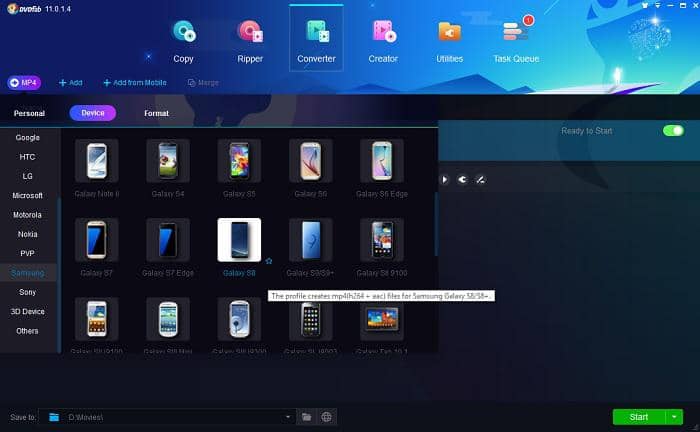The image size is (700, 432).
Task: Choose the phone profile below Galaxy S7
Action: pyautogui.click(x=97, y=319)
